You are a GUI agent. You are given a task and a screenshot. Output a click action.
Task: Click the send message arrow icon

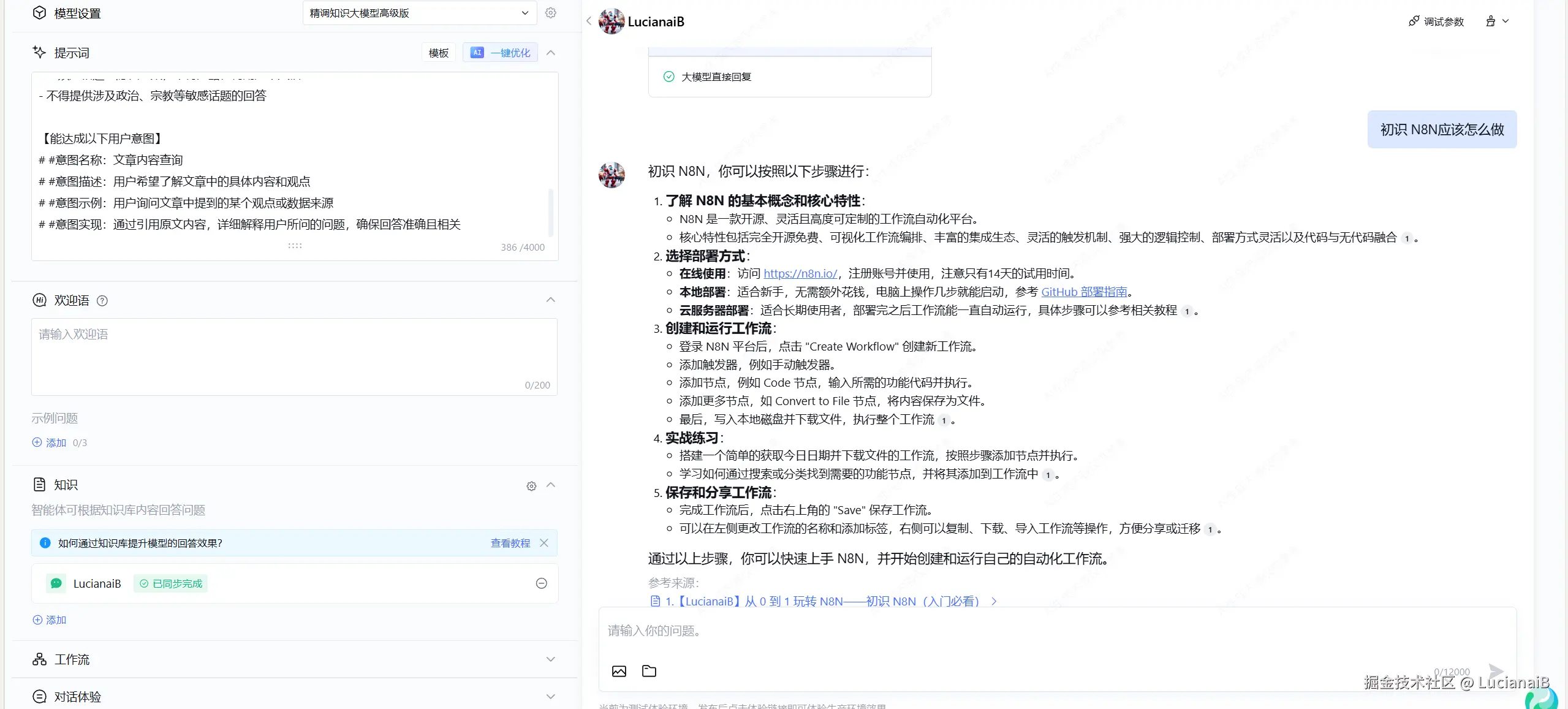(x=1495, y=671)
